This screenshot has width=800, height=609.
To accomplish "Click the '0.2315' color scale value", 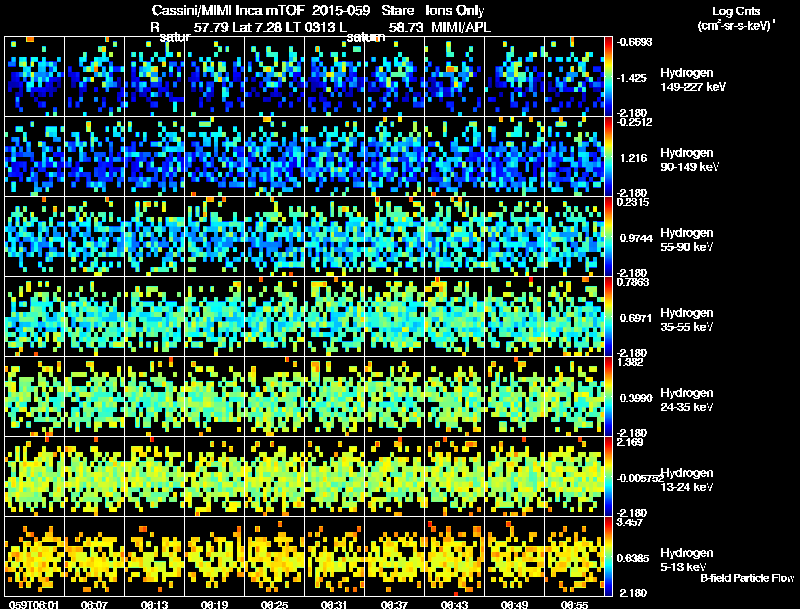I will pyautogui.click(x=633, y=202).
